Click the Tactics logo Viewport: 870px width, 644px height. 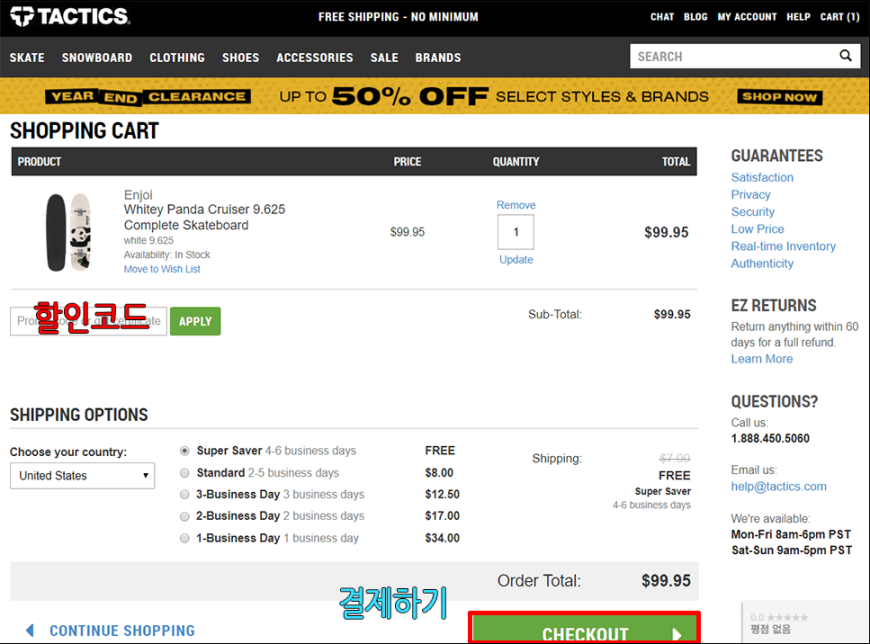[x=70, y=16]
